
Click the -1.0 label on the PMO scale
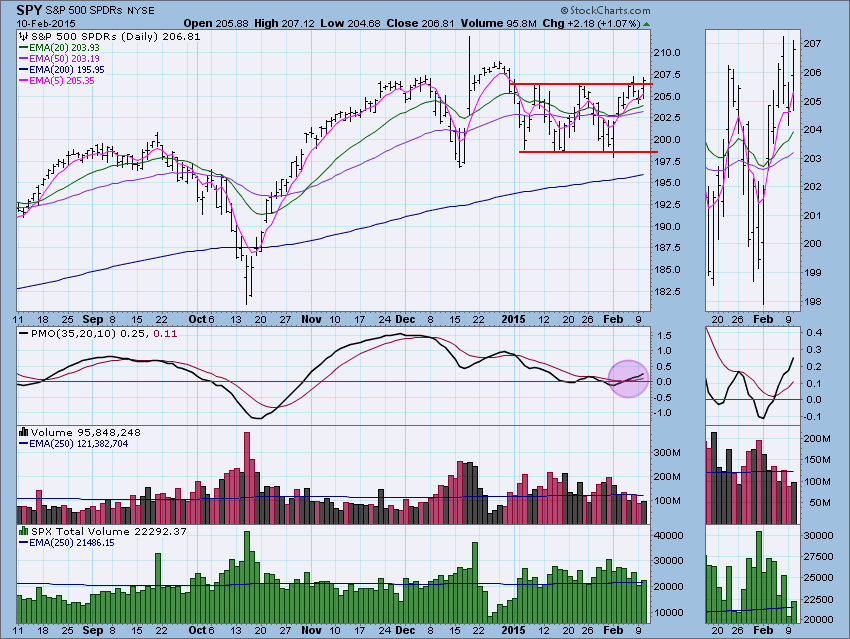pos(662,413)
